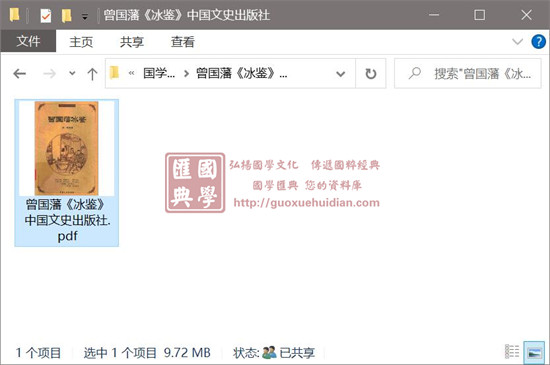Click the address bar folder icon
This screenshot has height=365, width=550.
(114, 73)
